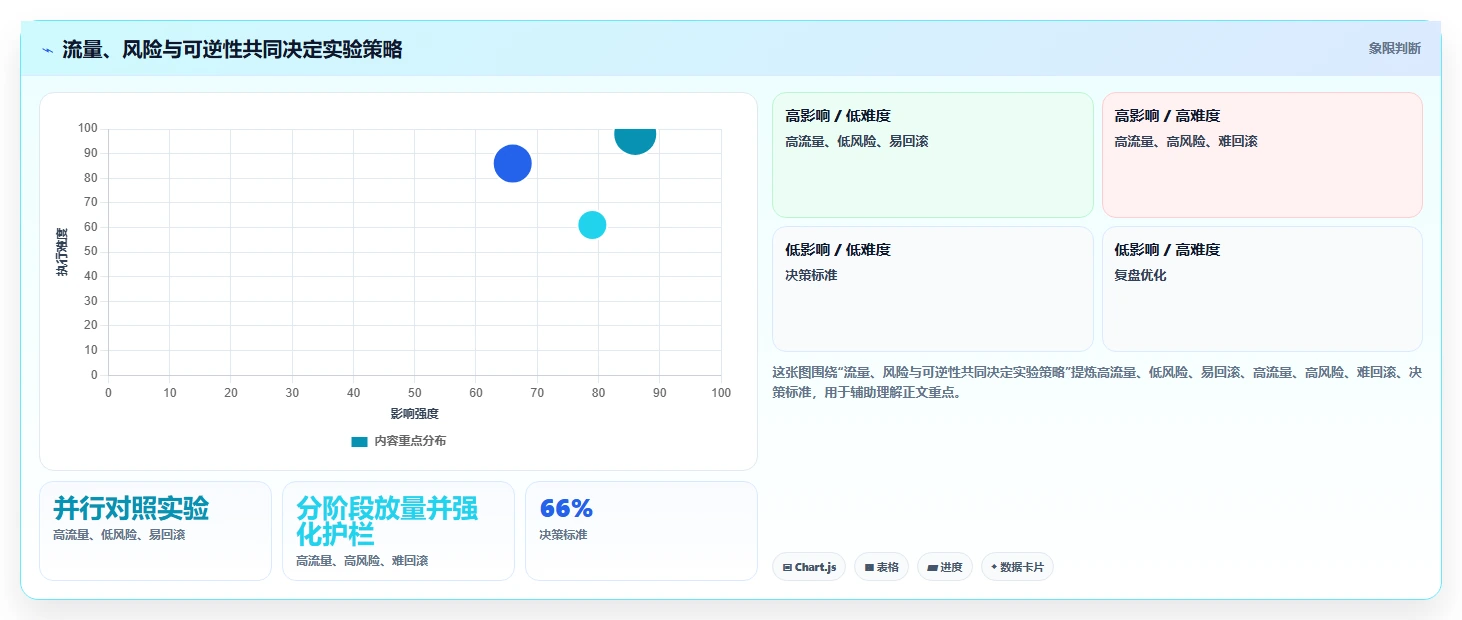1462x620 pixels.
Task: Select the 分阶段放量并强化护栏 card
Action: point(398,531)
